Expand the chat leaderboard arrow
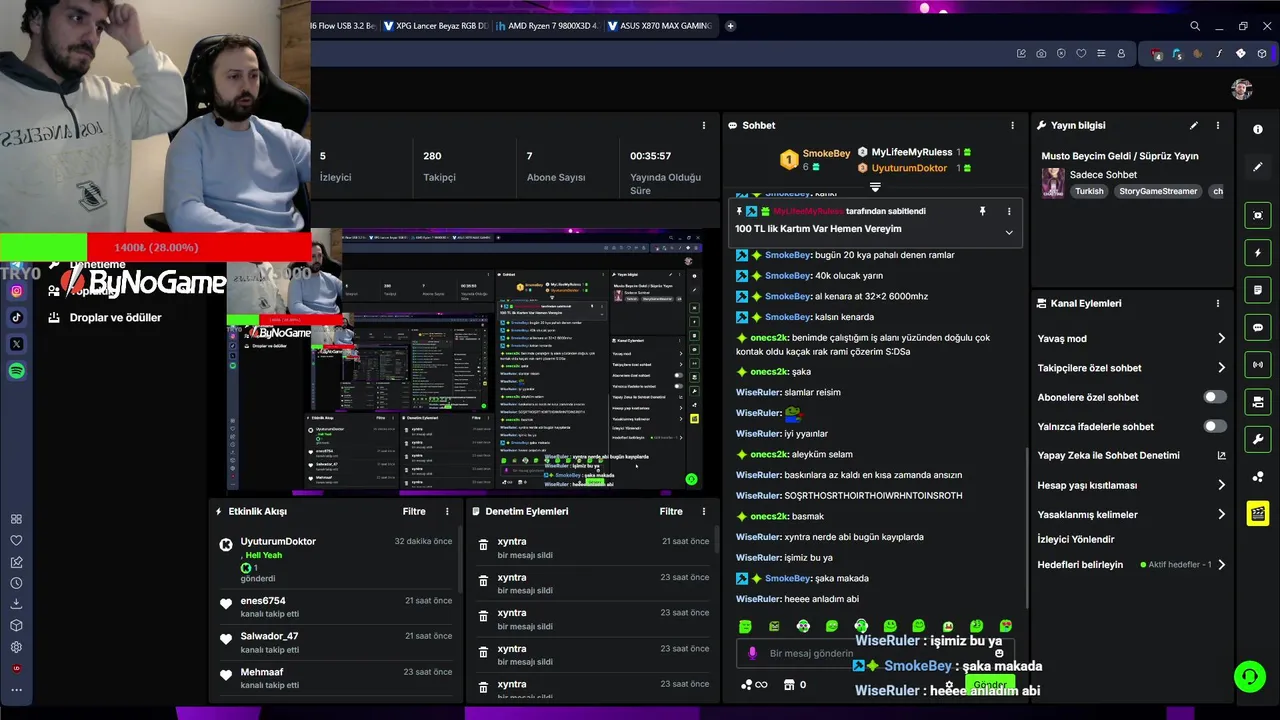 coord(875,187)
